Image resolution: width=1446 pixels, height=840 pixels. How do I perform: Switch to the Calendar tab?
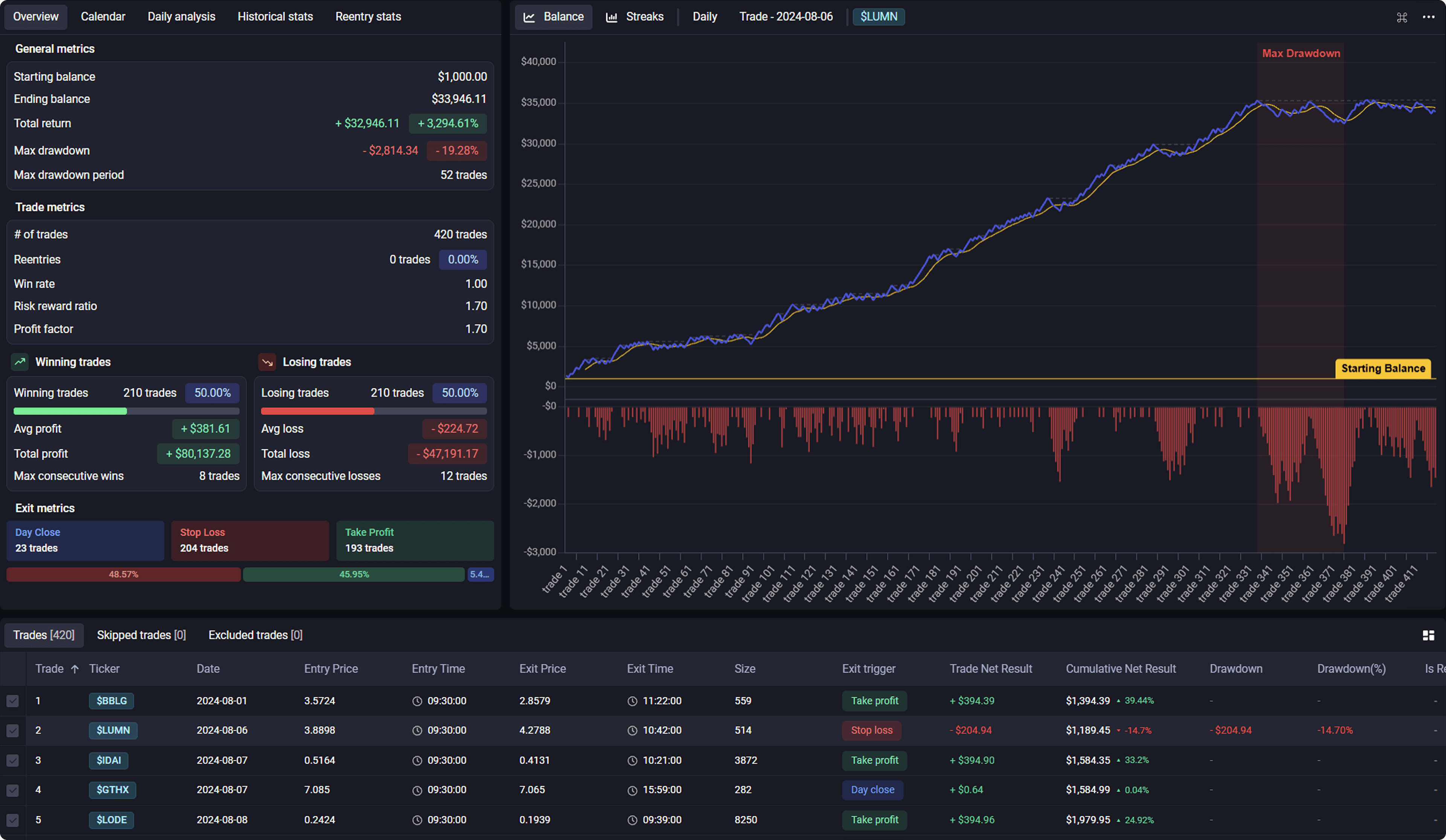pyautogui.click(x=103, y=17)
